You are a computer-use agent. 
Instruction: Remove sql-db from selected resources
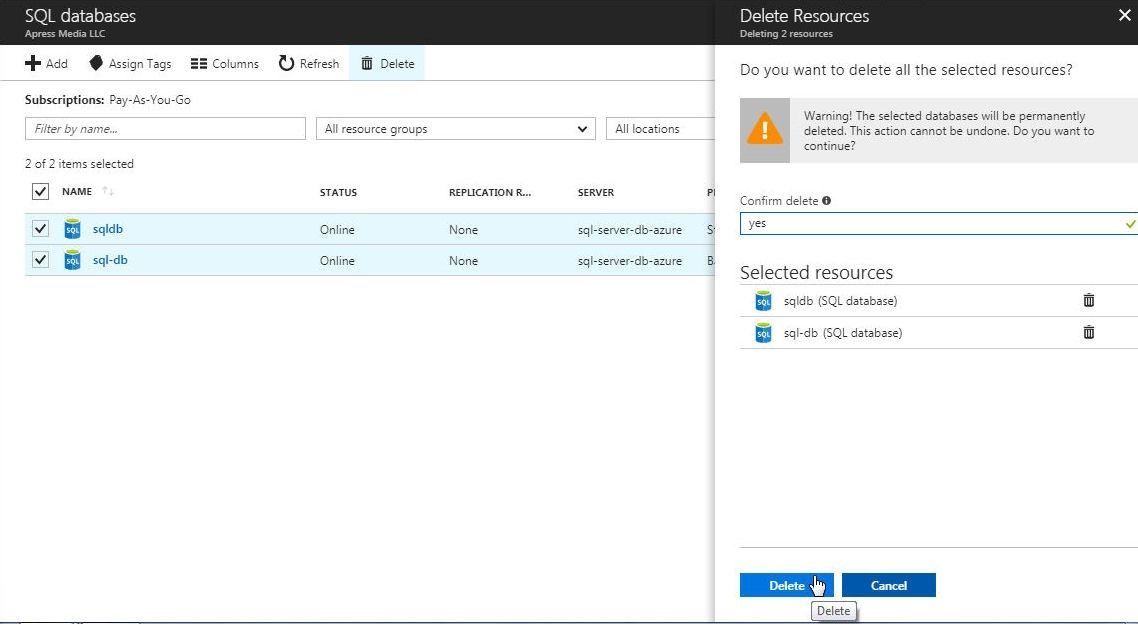(x=1089, y=332)
